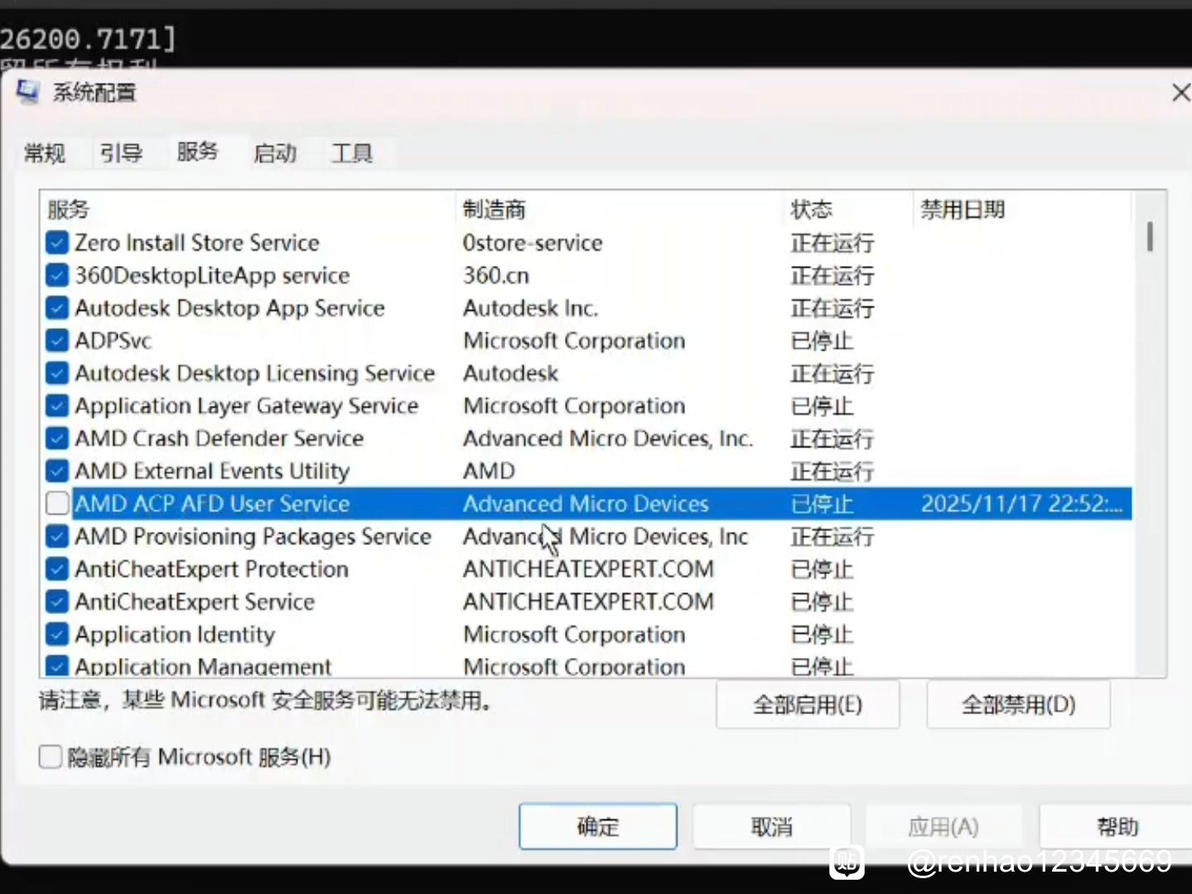
Task: Select AMD External Events Utility row
Action: coord(587,471)
